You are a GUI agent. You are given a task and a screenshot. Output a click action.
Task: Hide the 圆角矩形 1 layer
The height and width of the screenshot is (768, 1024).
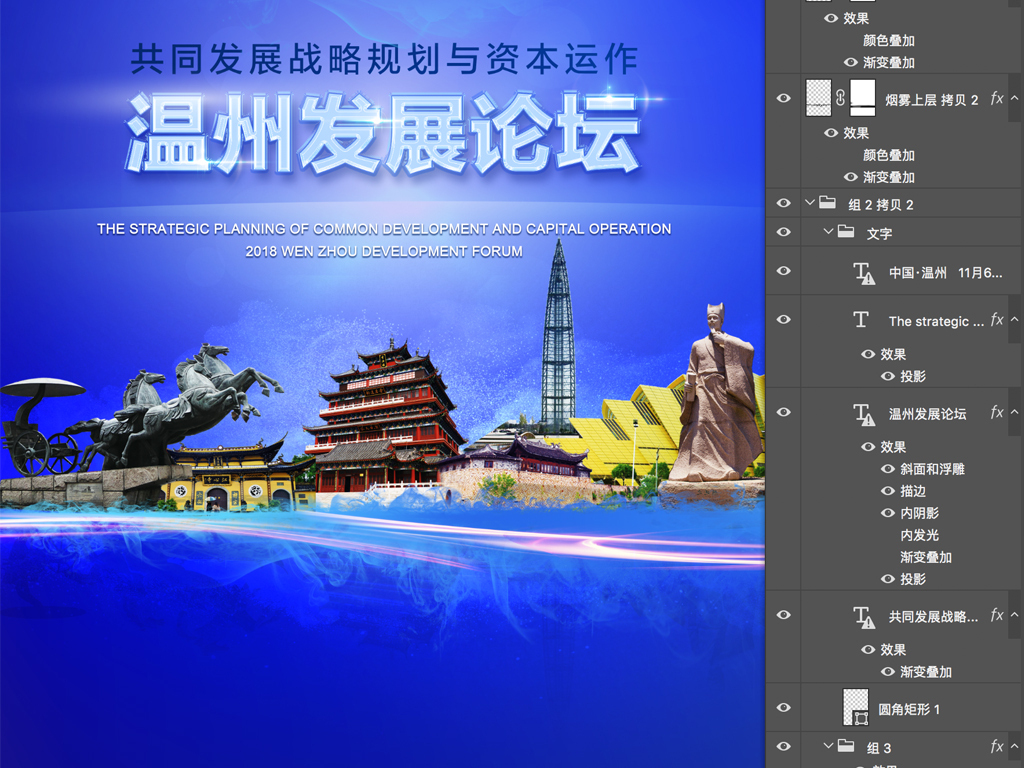click(784, 708)
